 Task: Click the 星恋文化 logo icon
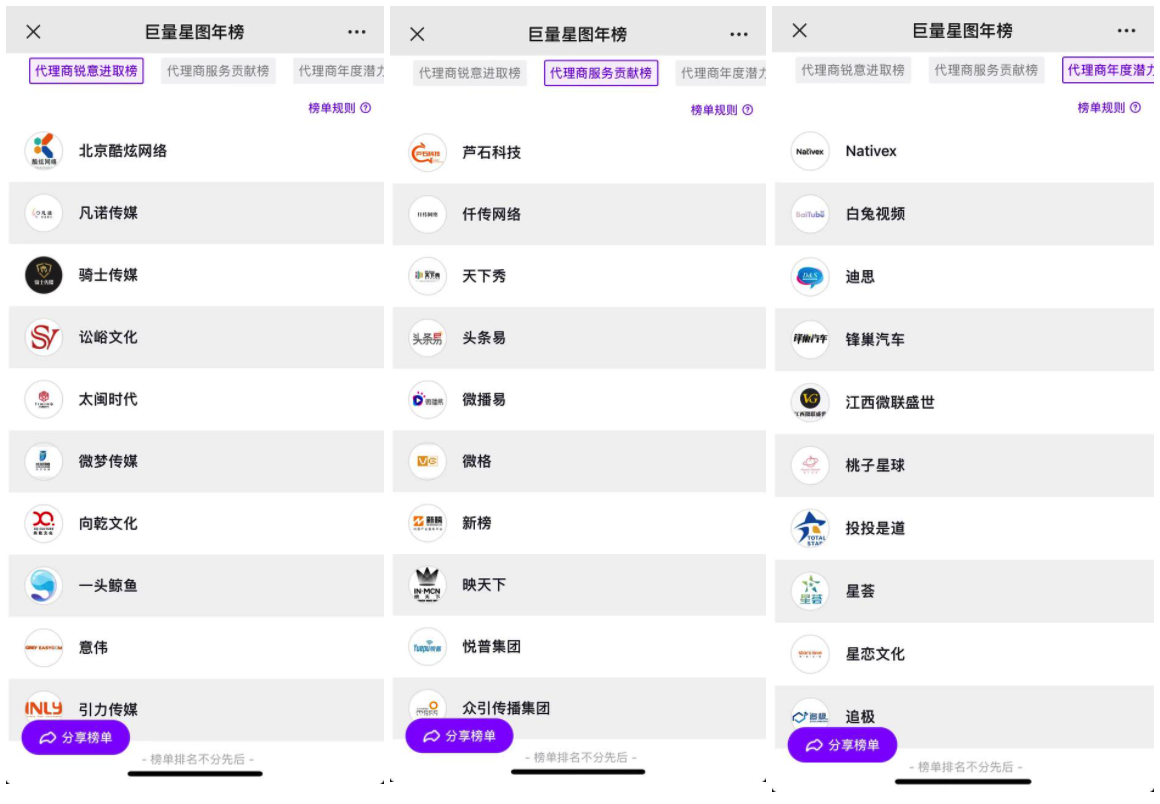point(810,654)
